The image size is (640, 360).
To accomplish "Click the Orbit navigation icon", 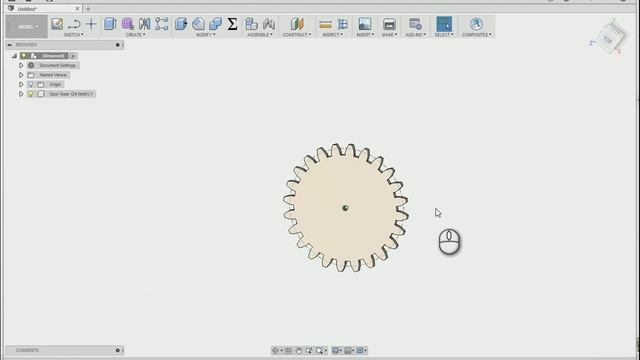I will (x=276, y=351).
